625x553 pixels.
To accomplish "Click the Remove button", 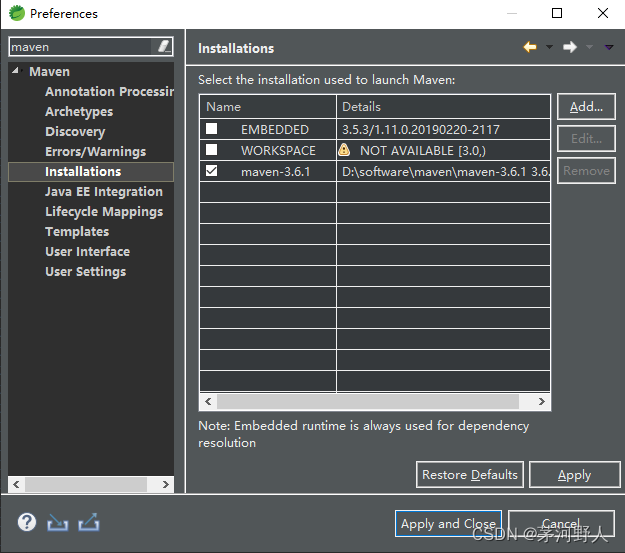I will click(x=586, y=171).
